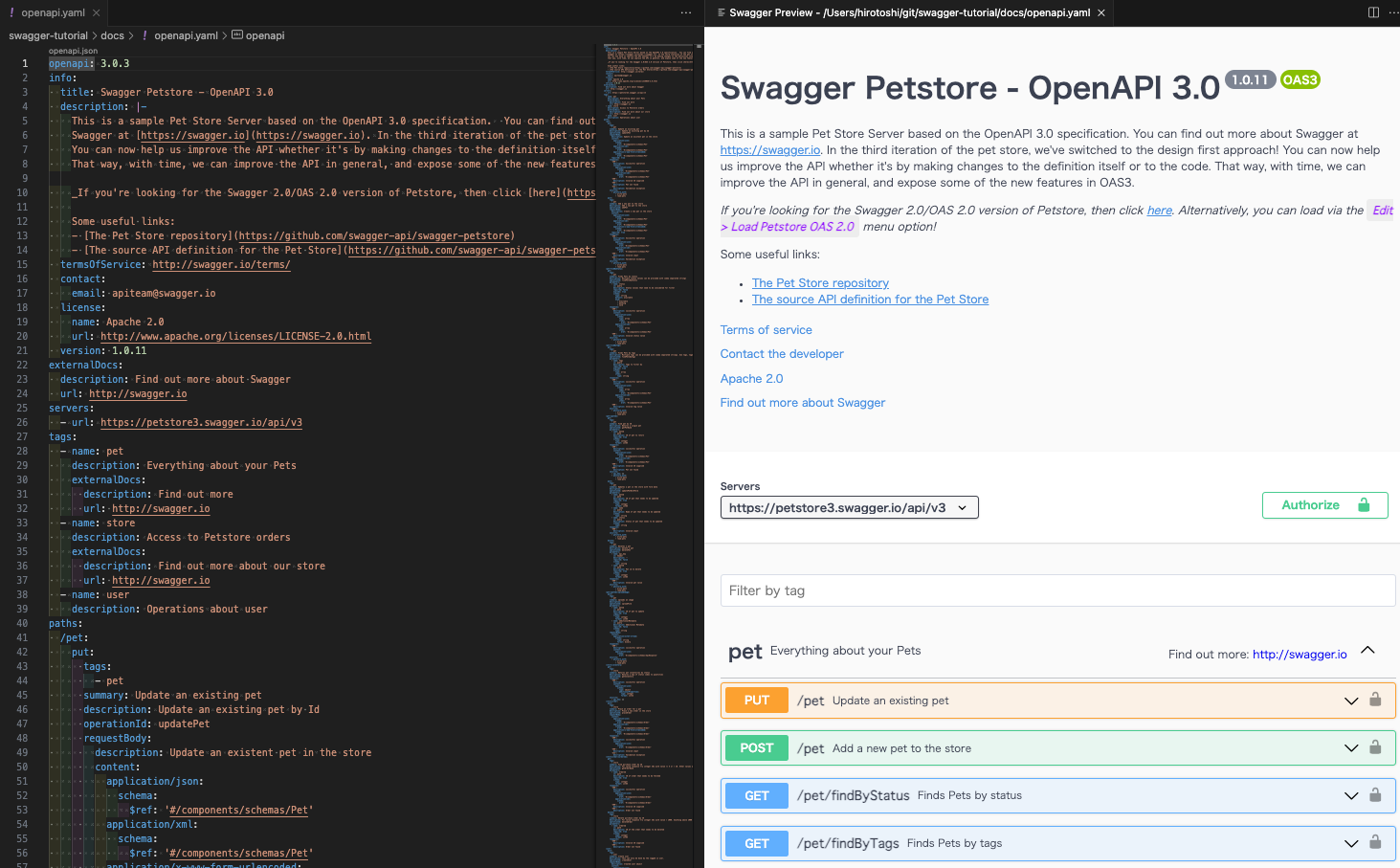
Task: Click the POST method badge for /pet
Action: (x=756, y=747)
